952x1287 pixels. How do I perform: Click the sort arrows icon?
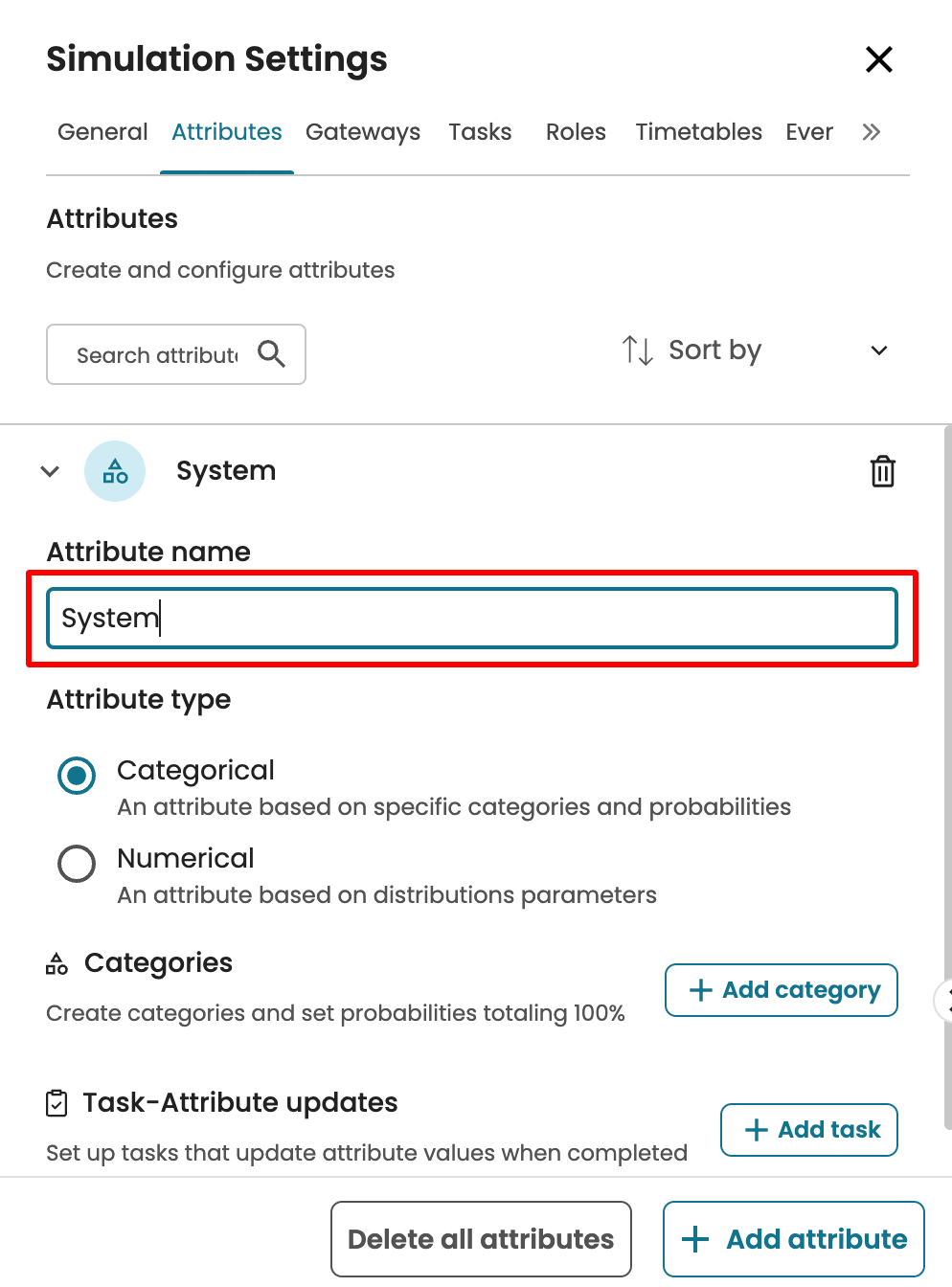[638, 350]
